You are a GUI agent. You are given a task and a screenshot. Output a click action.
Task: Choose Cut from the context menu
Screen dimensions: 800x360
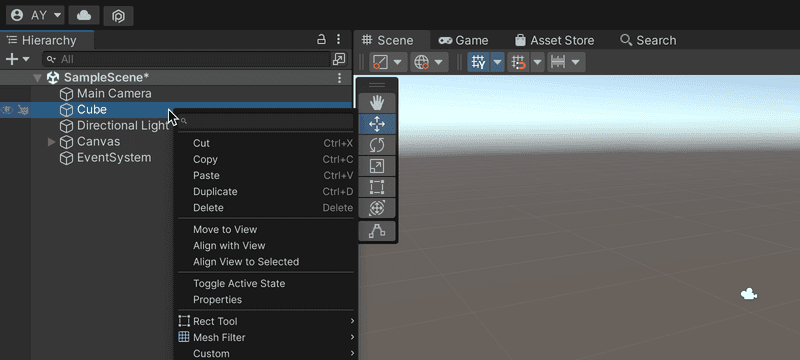[x=265, y=143]
